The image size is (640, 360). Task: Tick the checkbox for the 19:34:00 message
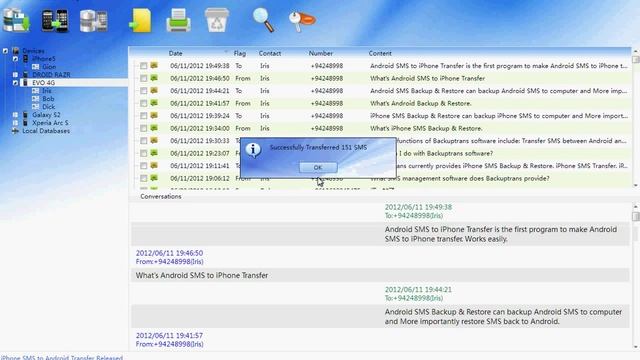point(144,128)
